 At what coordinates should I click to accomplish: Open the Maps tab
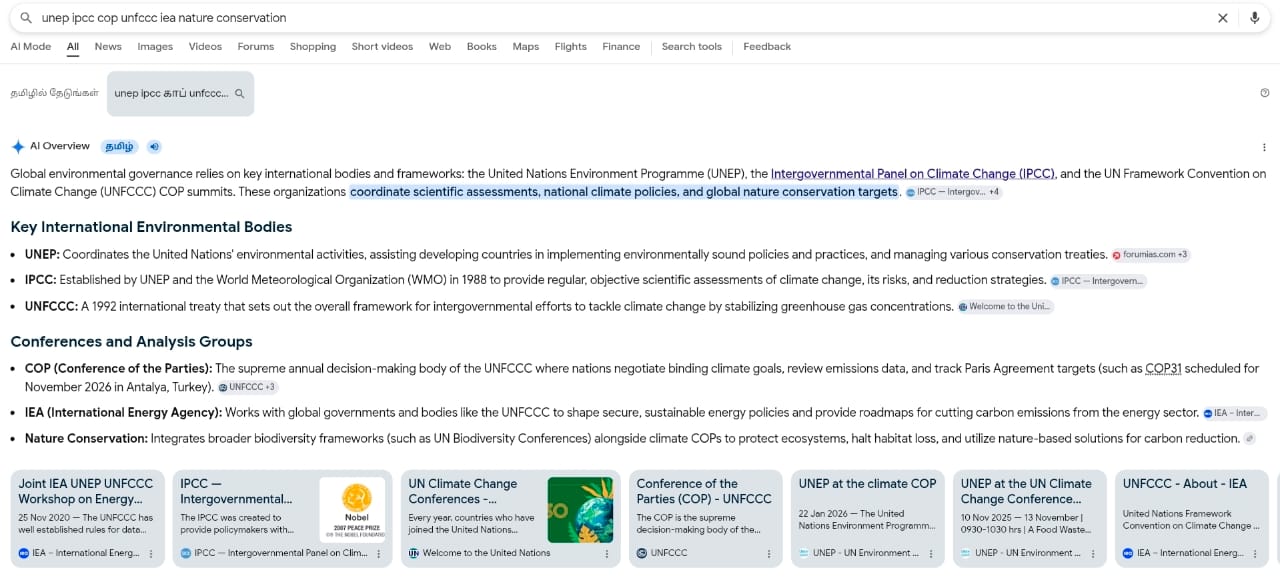tap(526, 47)
